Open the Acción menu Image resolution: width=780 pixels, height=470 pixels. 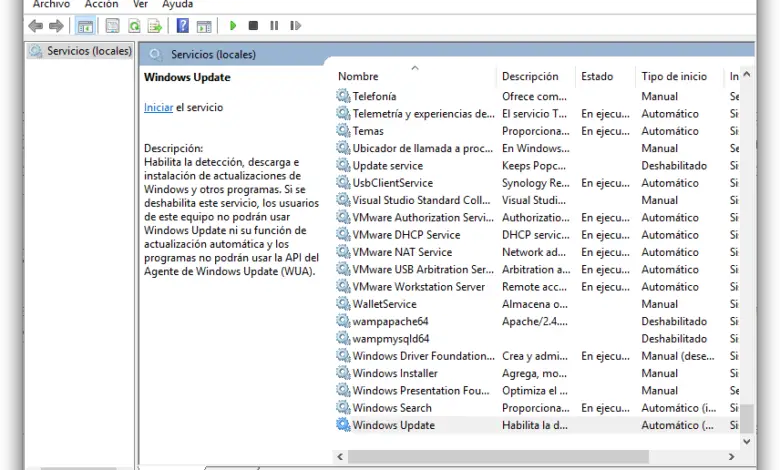pyautogui.click(x=101, y=4)
